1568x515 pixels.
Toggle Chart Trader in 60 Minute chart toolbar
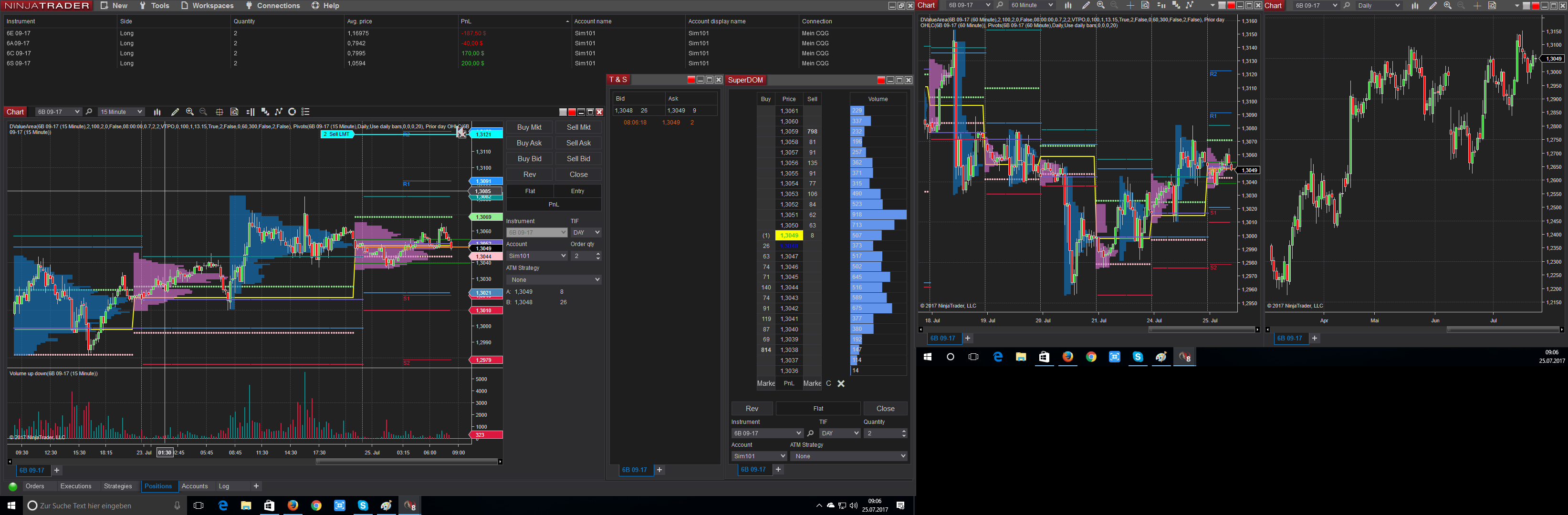point(1161,5)
